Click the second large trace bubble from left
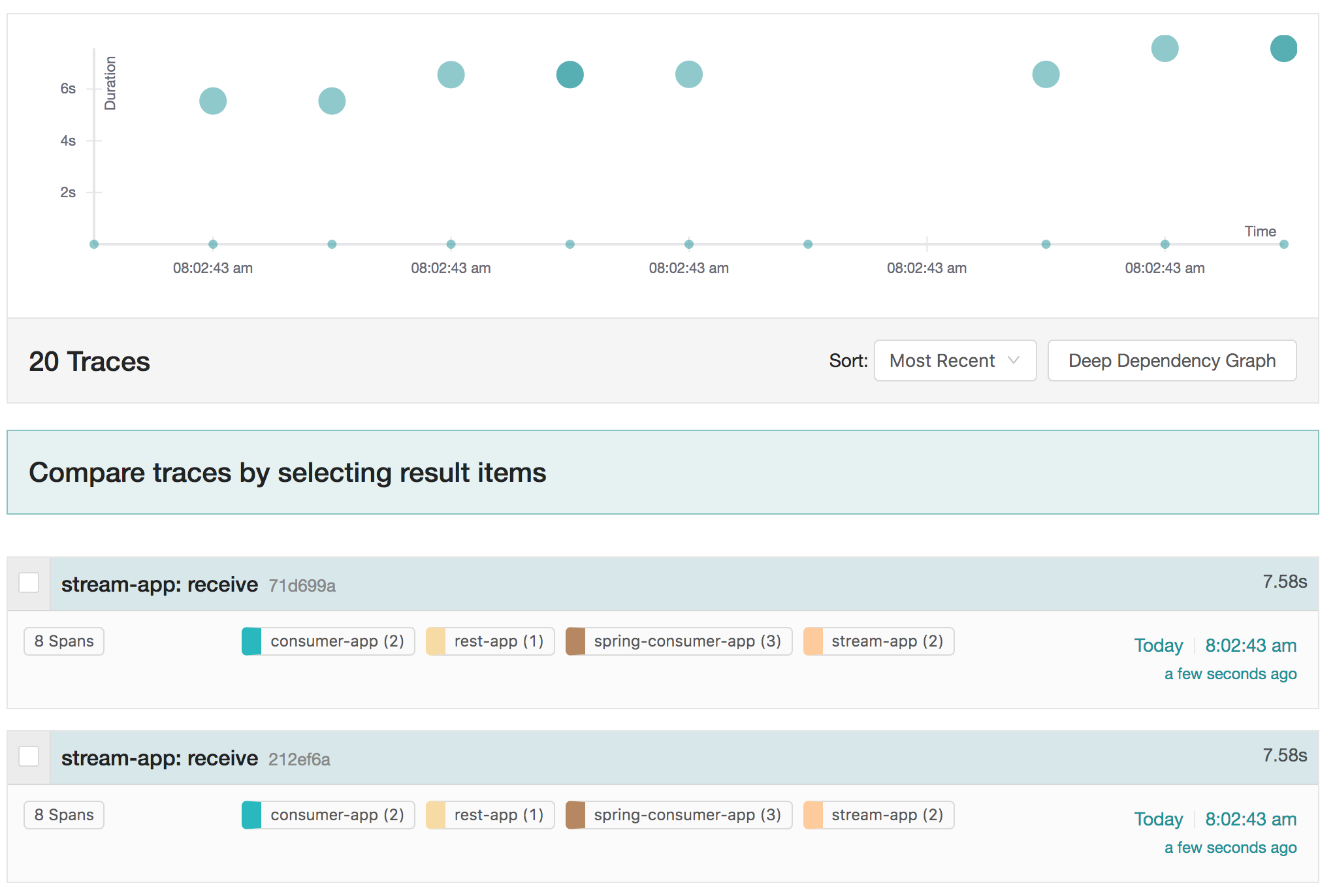The image size is (1335, 896). 332,101
